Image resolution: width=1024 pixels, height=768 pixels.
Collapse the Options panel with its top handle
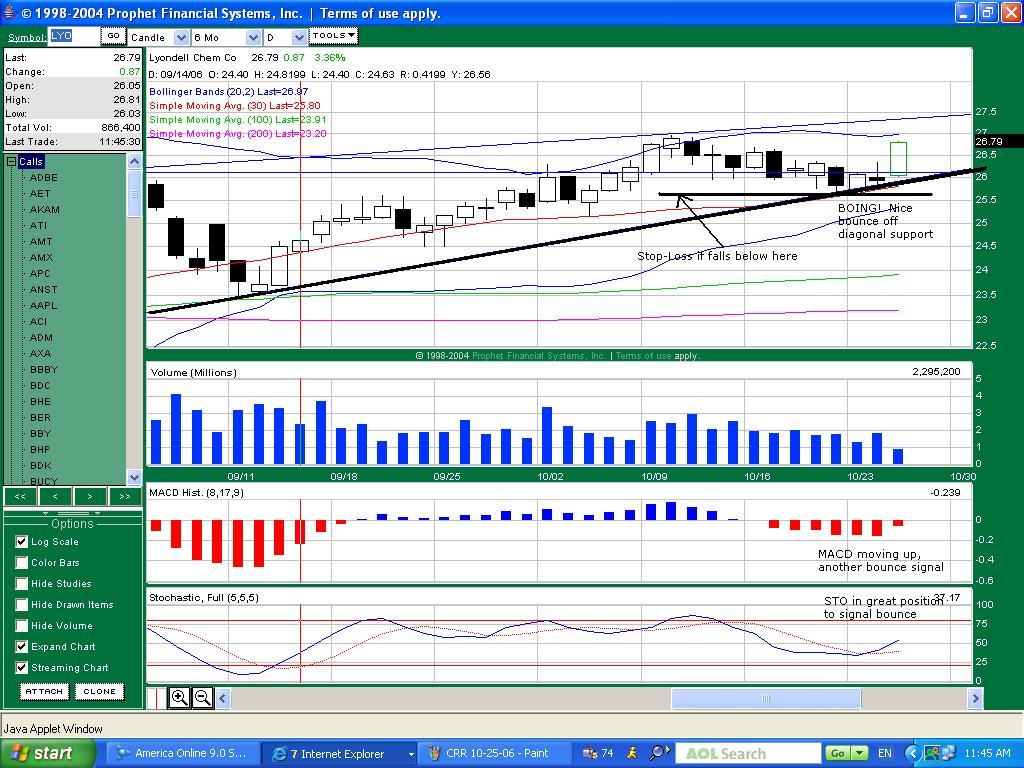pos(72,513)
